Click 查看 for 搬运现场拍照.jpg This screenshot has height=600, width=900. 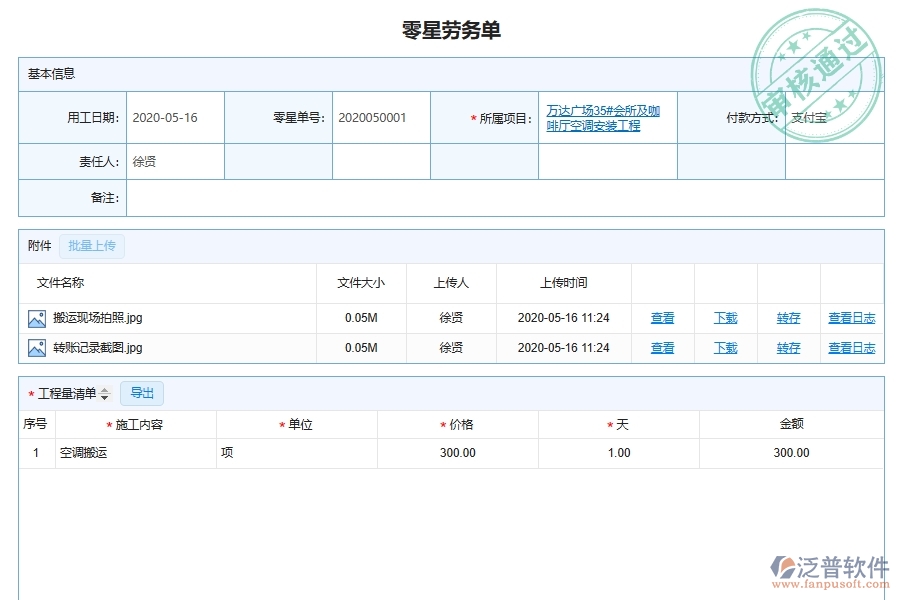(x=663, y=317)
